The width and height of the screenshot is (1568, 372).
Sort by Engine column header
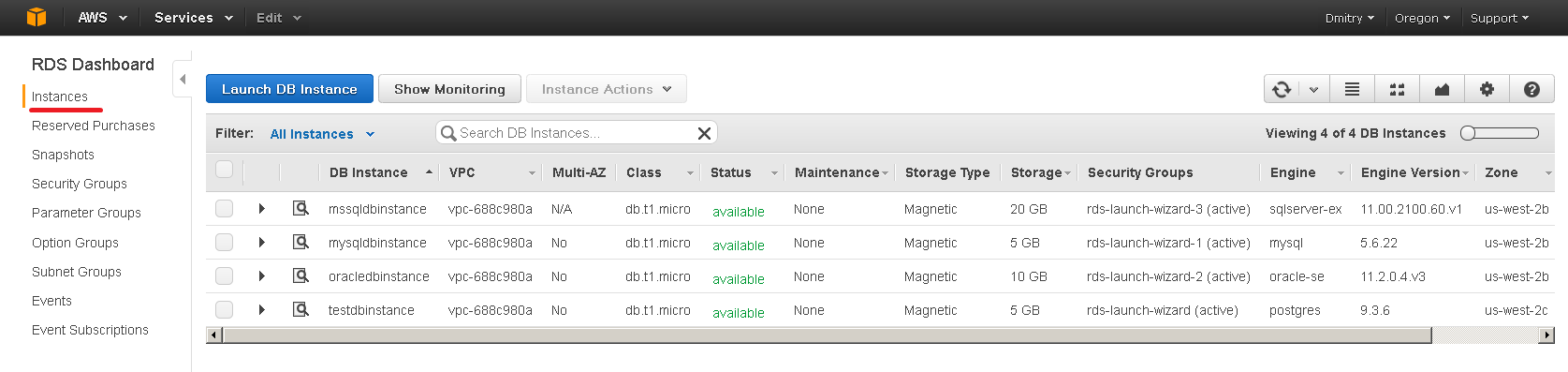tap(1306, 172)
